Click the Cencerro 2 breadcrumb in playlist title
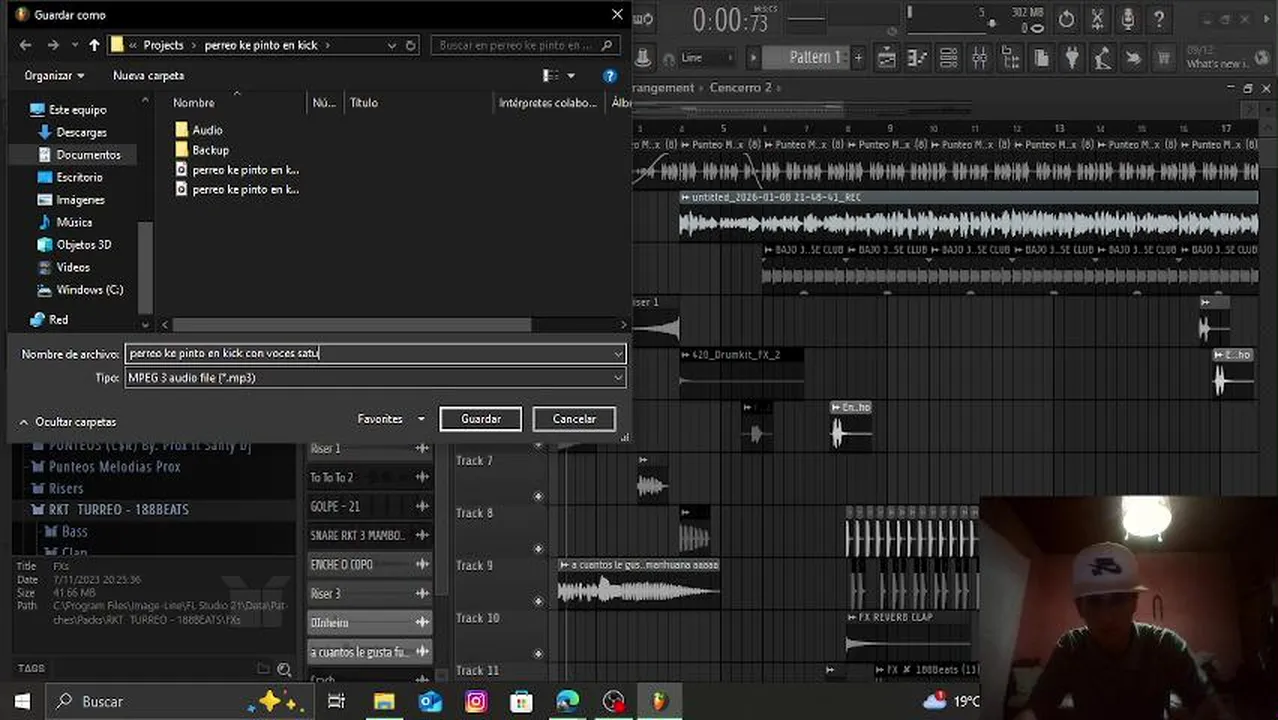 (x=741, y=88)
